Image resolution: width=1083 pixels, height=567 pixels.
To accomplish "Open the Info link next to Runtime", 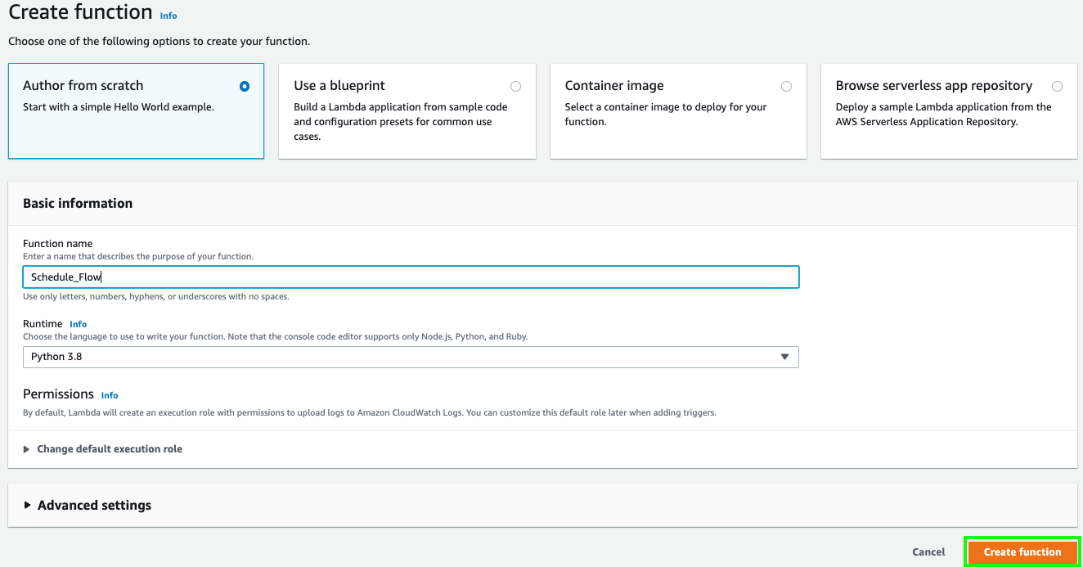I will click(78, 324).
